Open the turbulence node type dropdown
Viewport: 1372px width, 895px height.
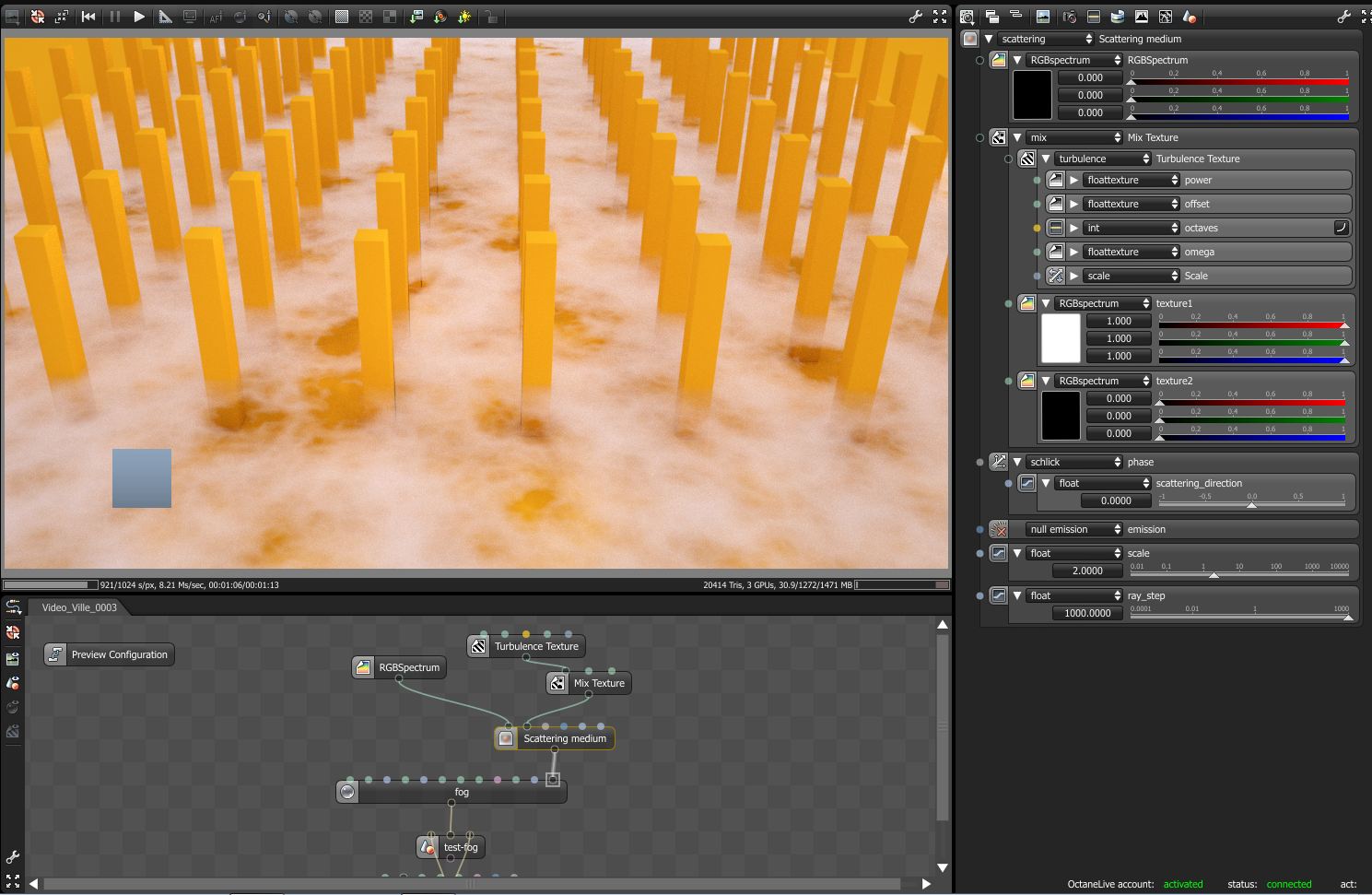(1102, 159)
